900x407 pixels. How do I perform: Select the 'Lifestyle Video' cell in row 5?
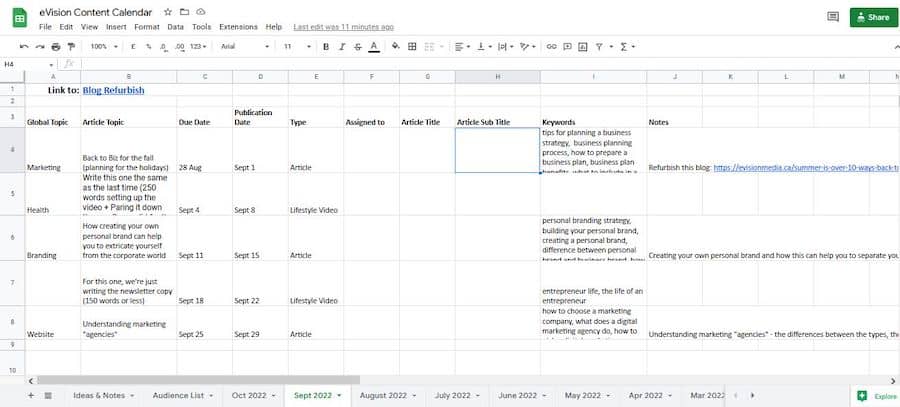[316, 195]
